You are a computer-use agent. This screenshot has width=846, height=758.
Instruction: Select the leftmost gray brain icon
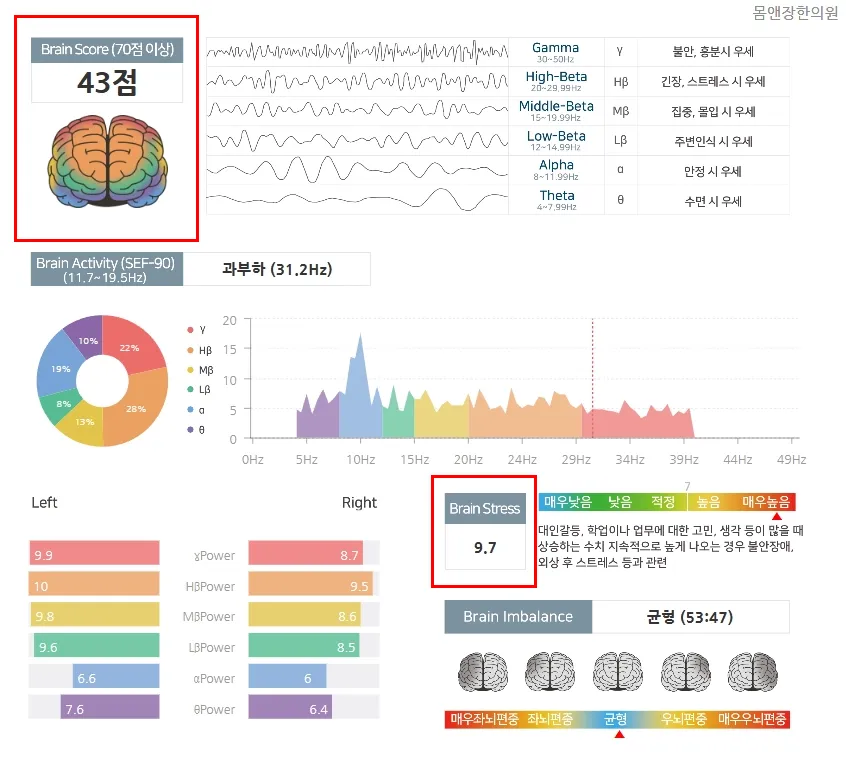click(483, 672)
